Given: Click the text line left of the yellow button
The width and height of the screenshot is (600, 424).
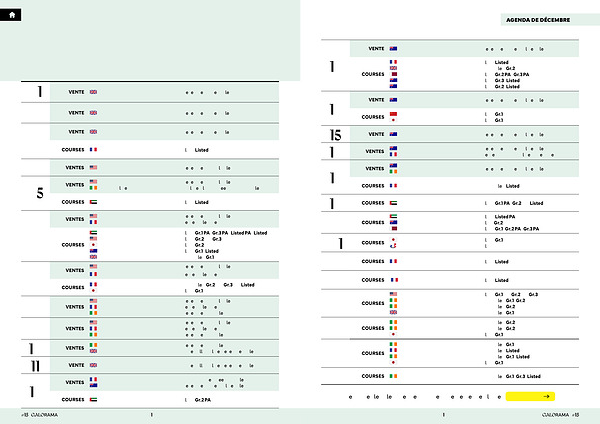Looking at the screenshot, I should click(422, 397).
